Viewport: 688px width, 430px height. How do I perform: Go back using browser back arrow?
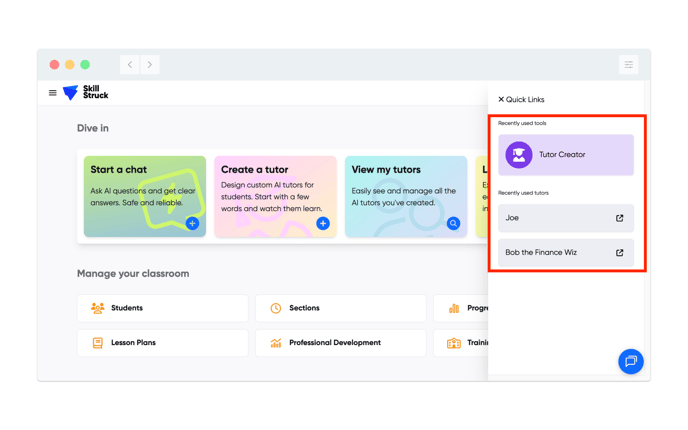coord(130,65)
